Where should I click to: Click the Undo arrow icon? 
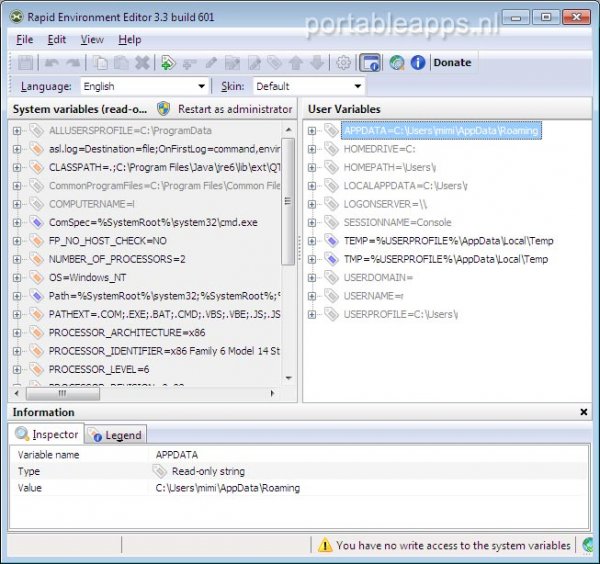point(51,63)
